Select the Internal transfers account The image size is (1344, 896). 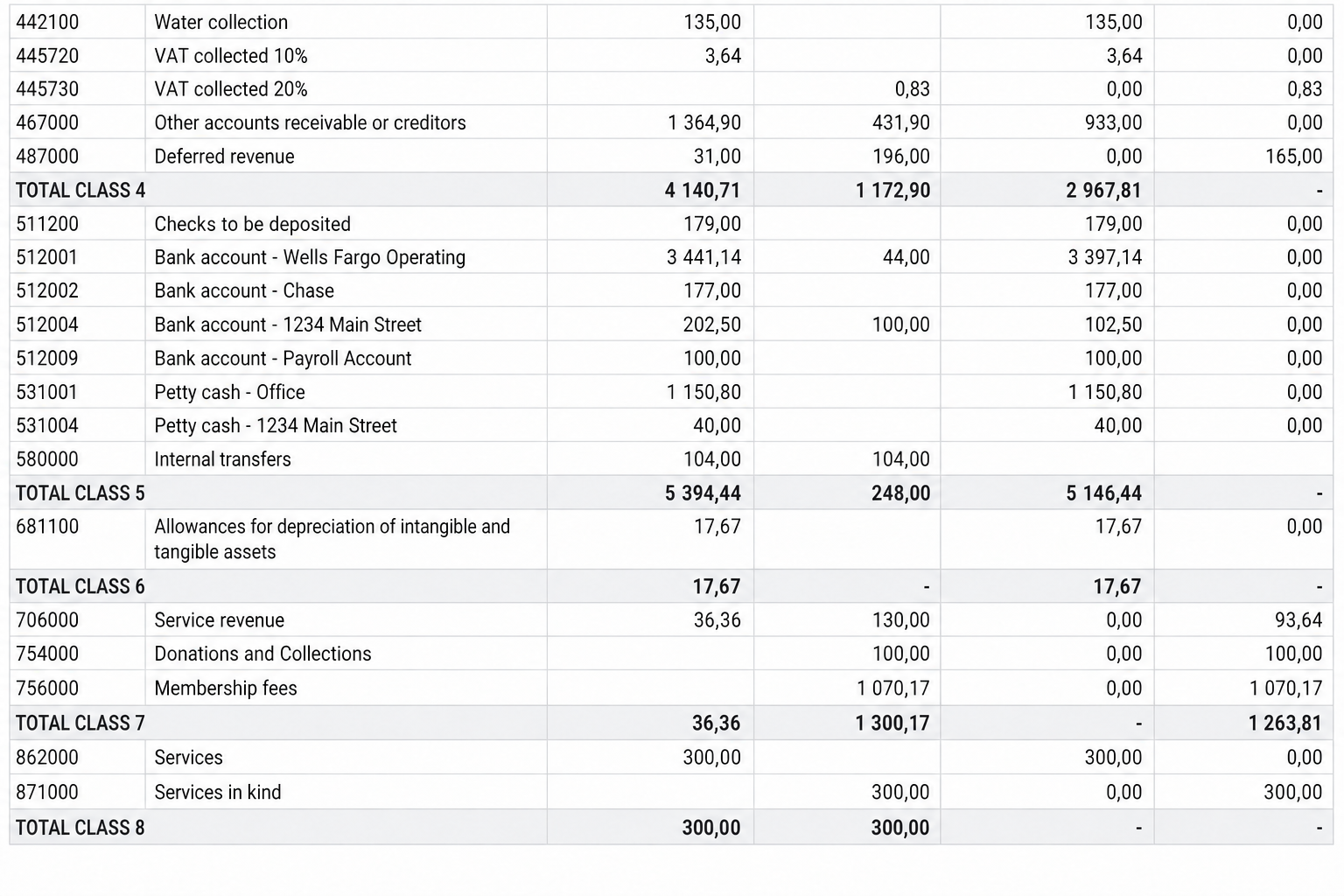[x=222, y=459]
